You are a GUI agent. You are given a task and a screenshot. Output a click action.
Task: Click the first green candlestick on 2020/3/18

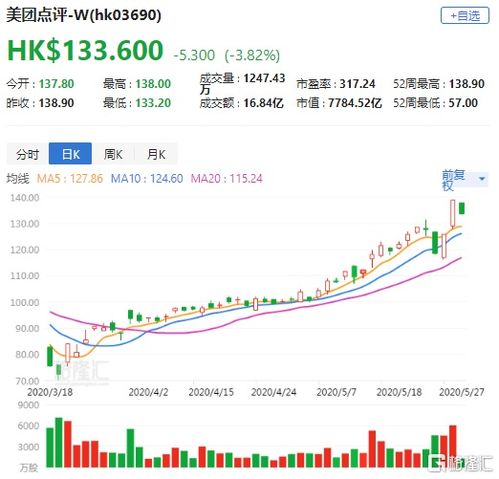pos(50,356)
